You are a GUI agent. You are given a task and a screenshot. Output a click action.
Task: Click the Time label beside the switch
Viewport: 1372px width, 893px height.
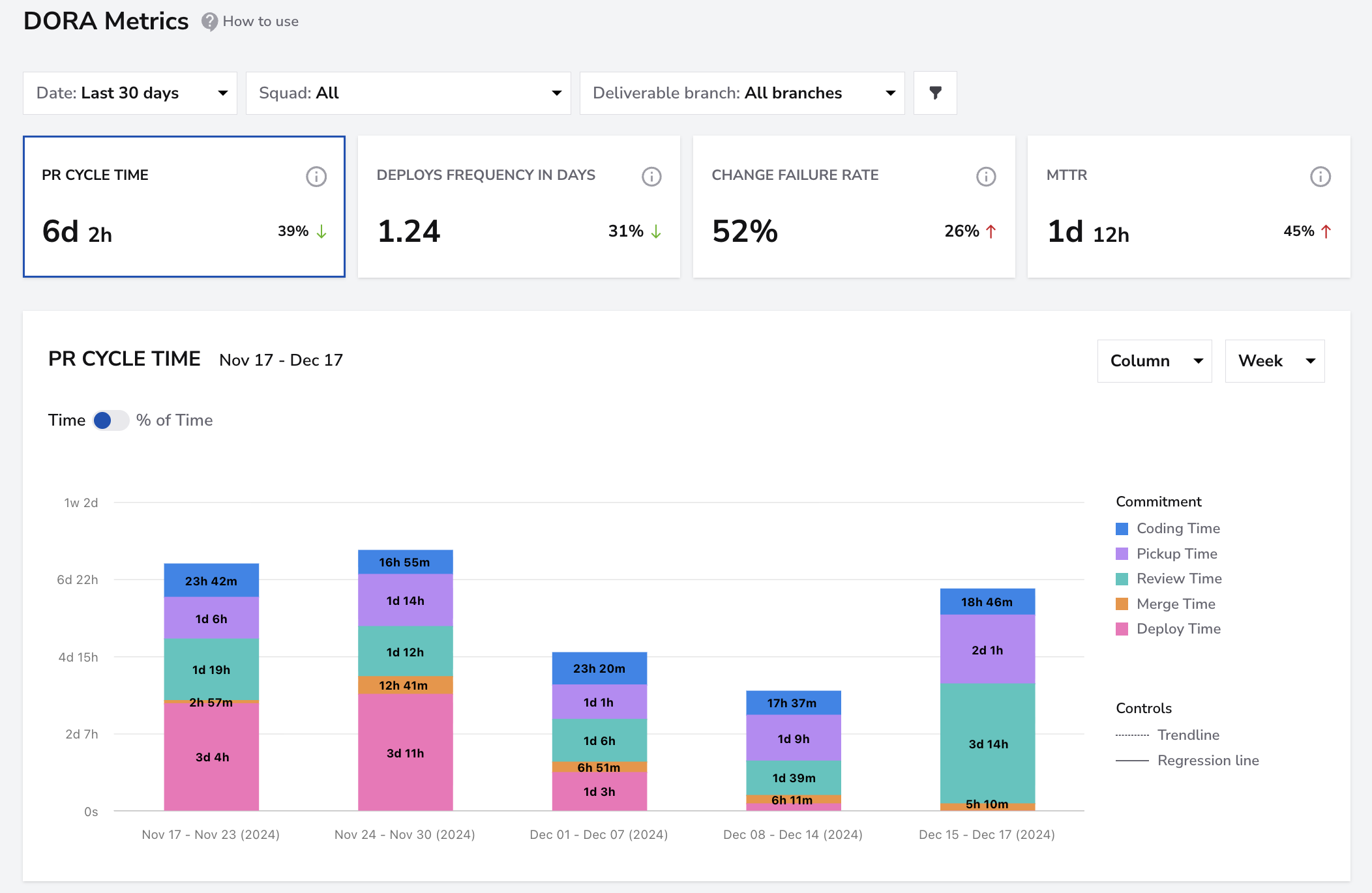pos(67,420)
